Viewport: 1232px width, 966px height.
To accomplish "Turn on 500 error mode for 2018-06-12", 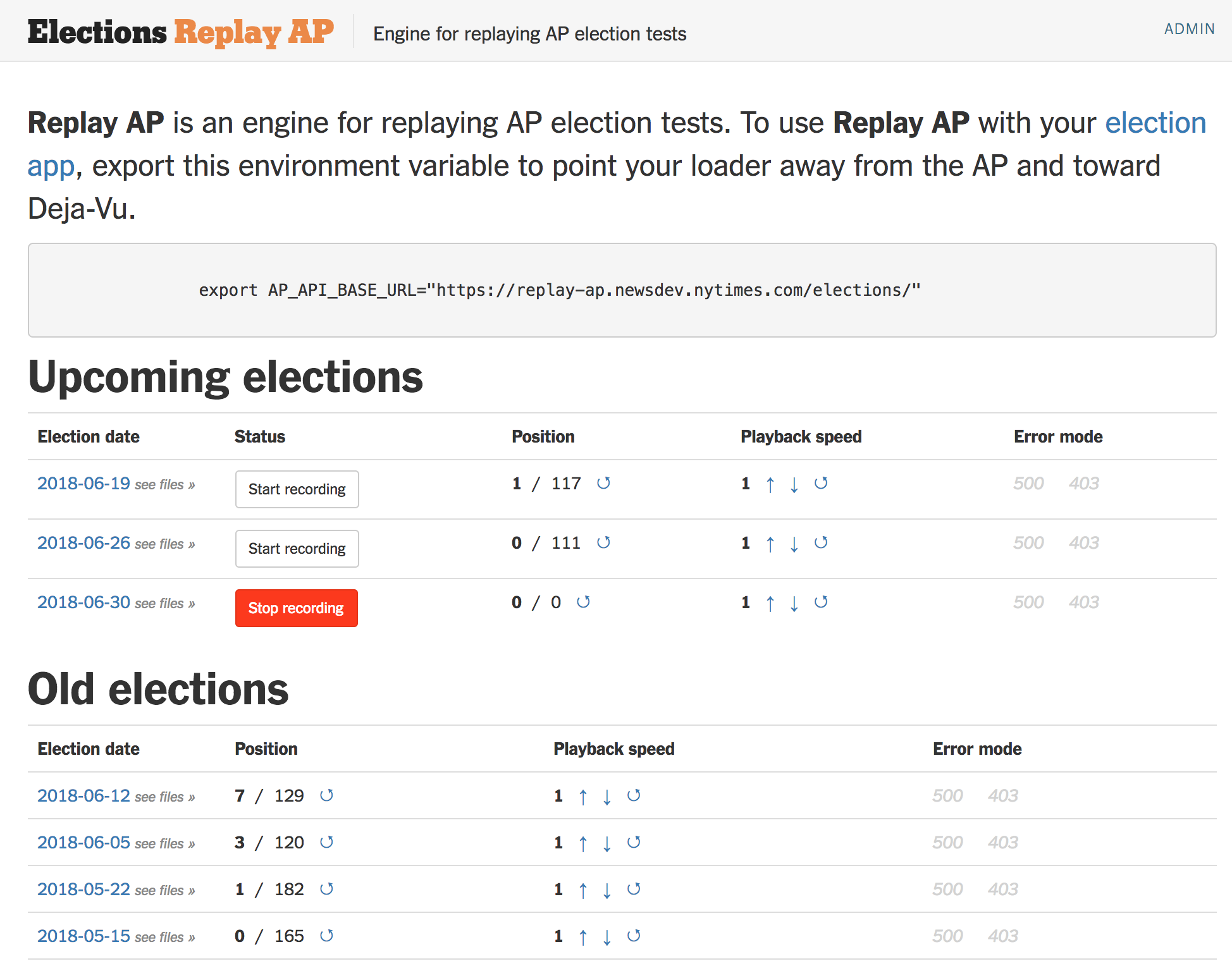I will 947,796.
